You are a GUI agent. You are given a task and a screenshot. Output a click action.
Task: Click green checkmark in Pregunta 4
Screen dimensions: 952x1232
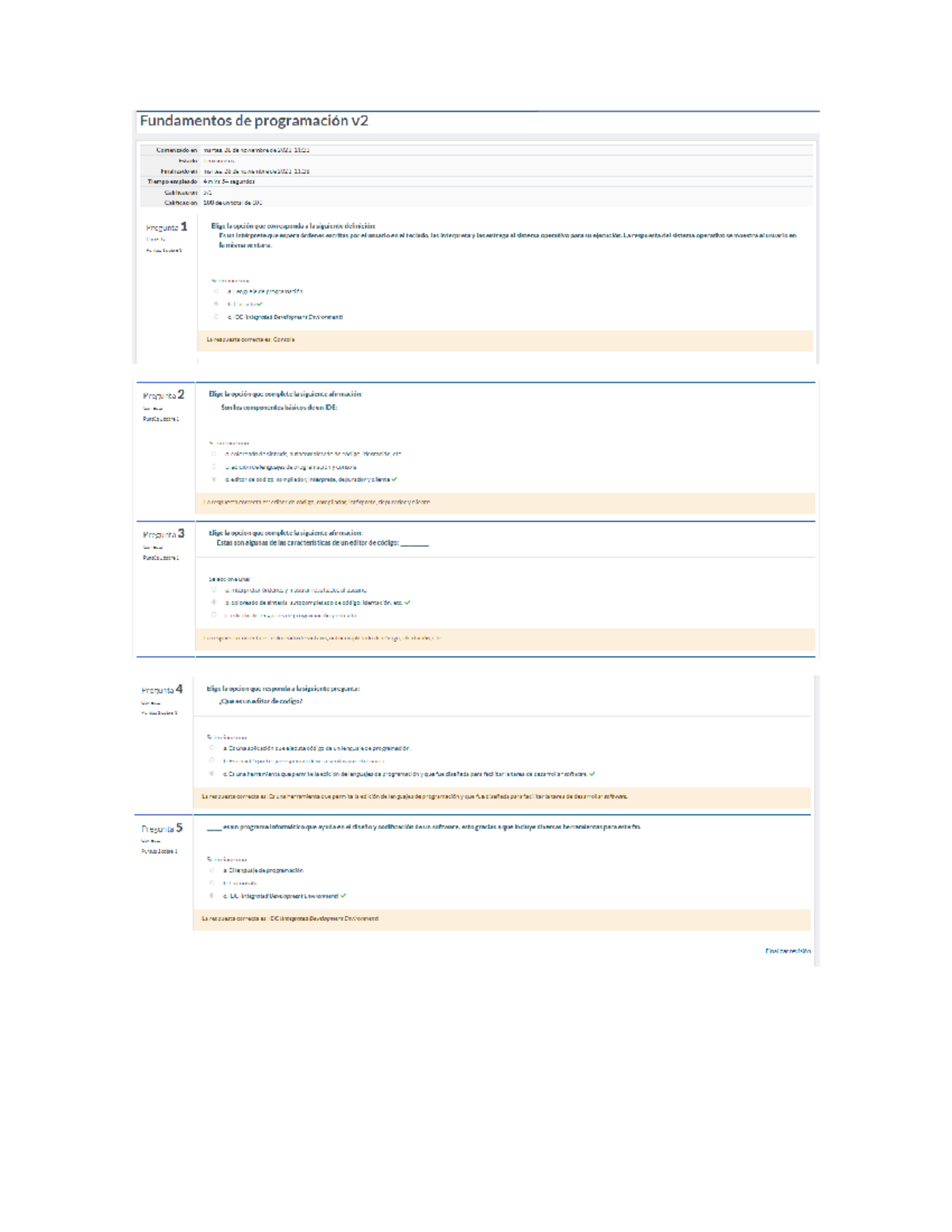pyautogui.click(x=592, y=773)
